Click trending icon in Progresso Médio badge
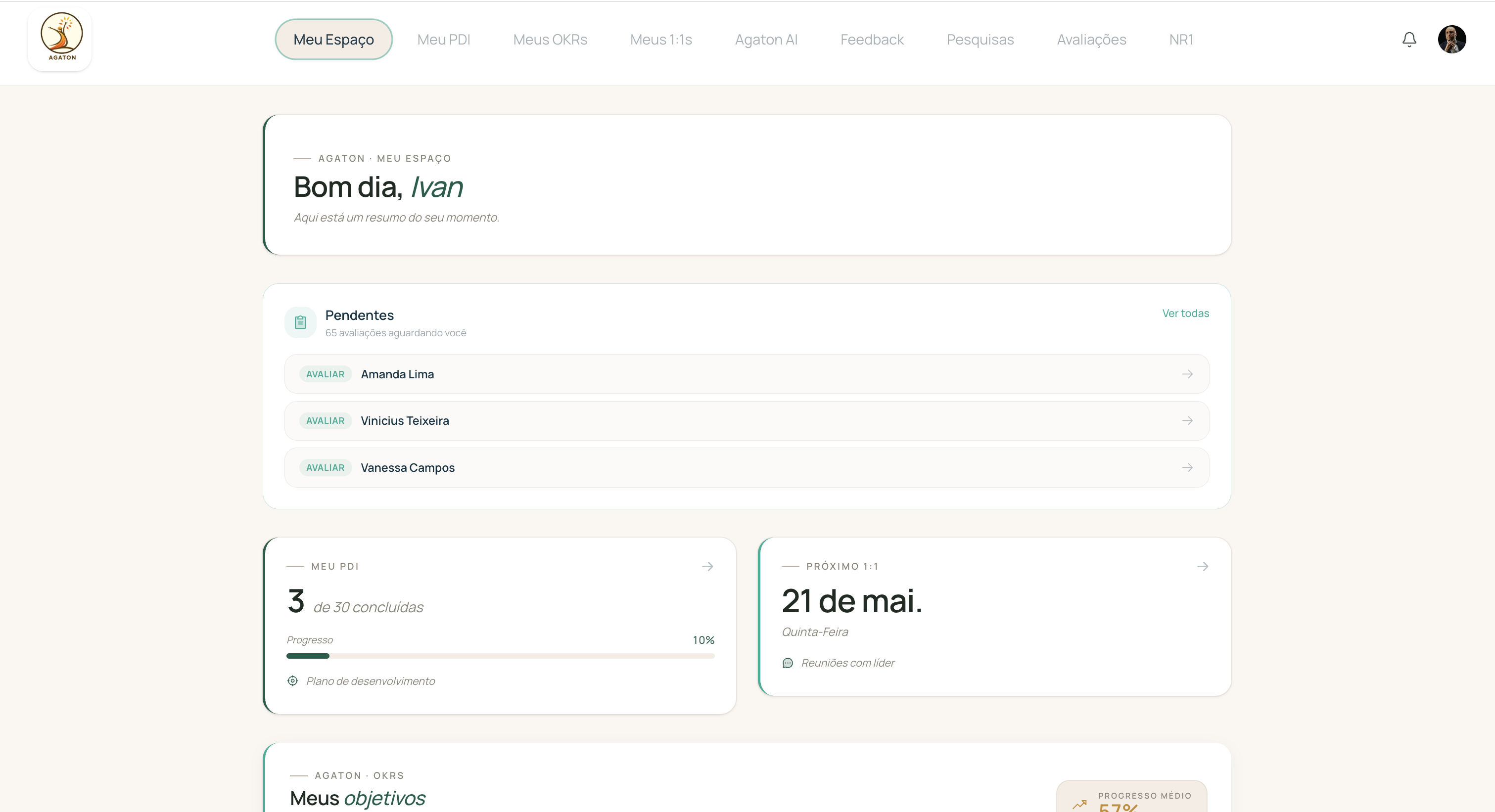 [1079, 804]
